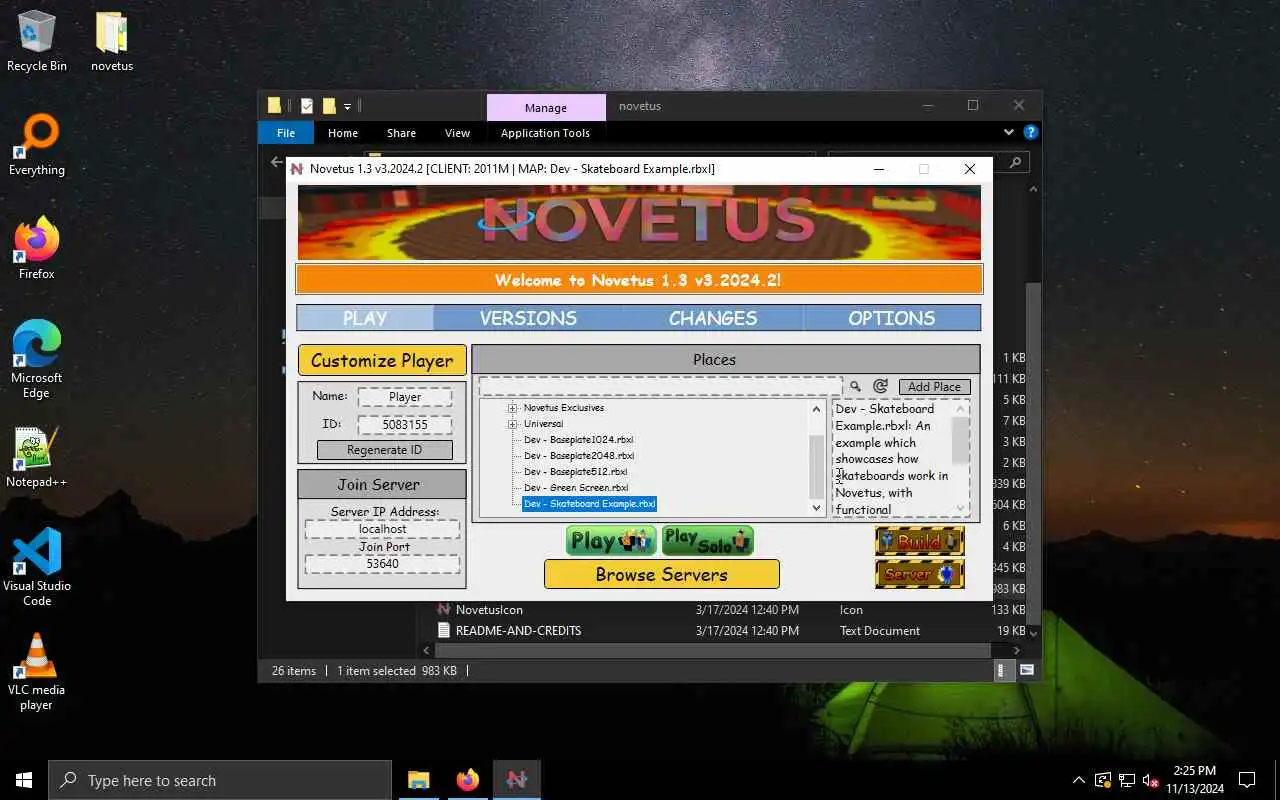Select the Visual Studio Code shortcut
Screen dimensions: 1280x800
click(x=37, y=568)
